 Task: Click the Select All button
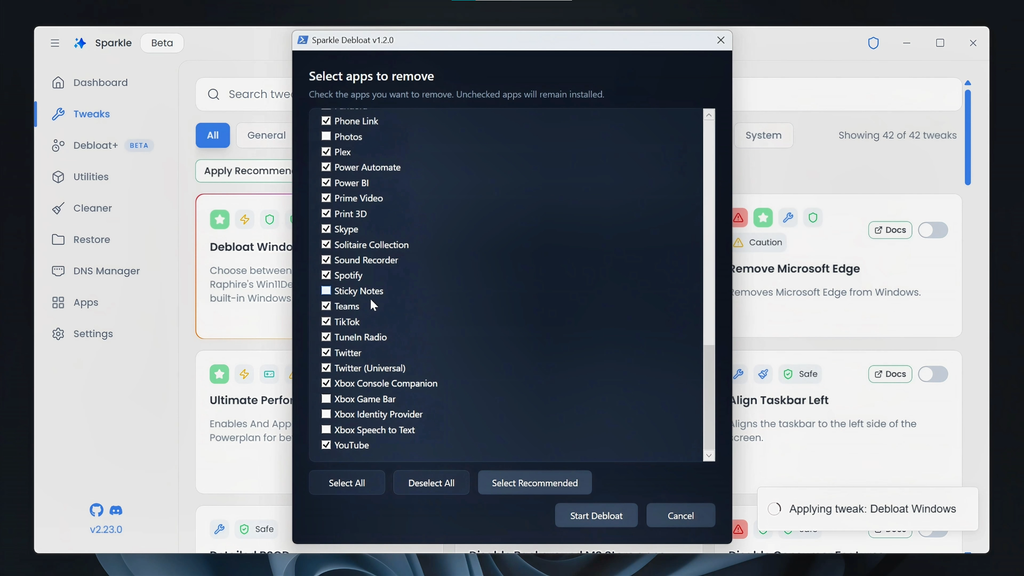click(347, 483)
